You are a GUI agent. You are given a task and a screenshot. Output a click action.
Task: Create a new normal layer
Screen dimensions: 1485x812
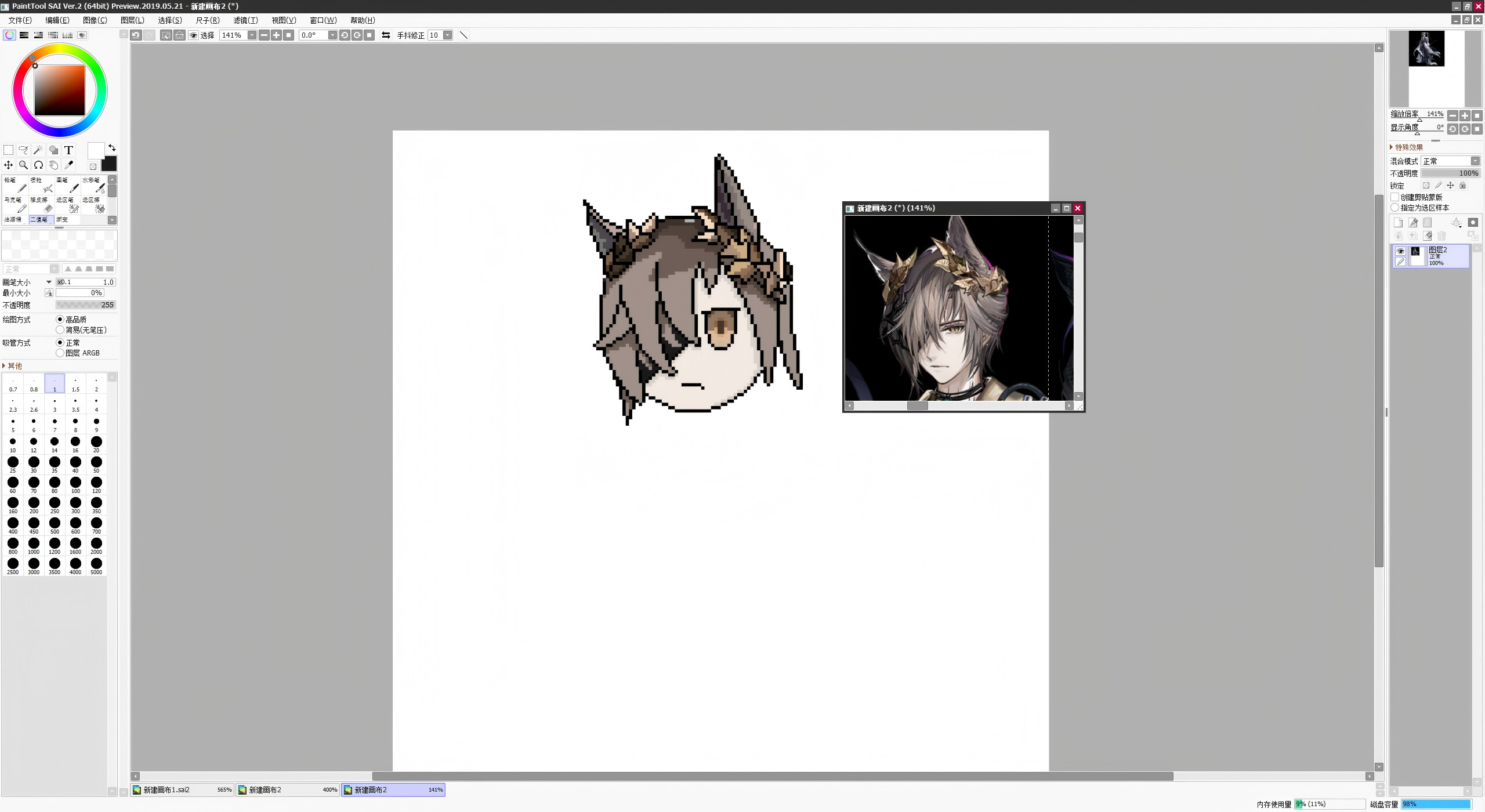point(1398,223)
